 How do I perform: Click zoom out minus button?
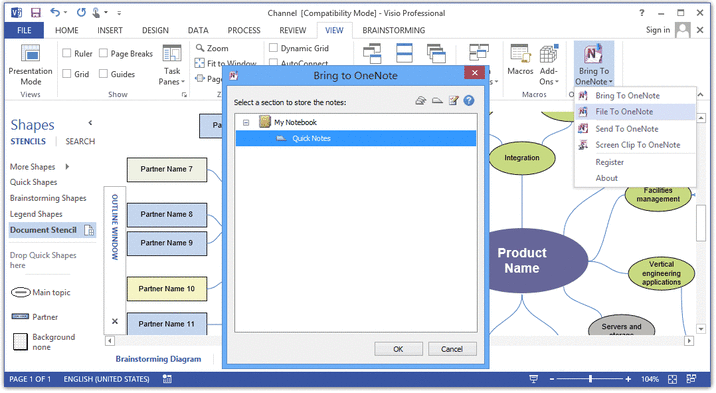coord(552,379)
